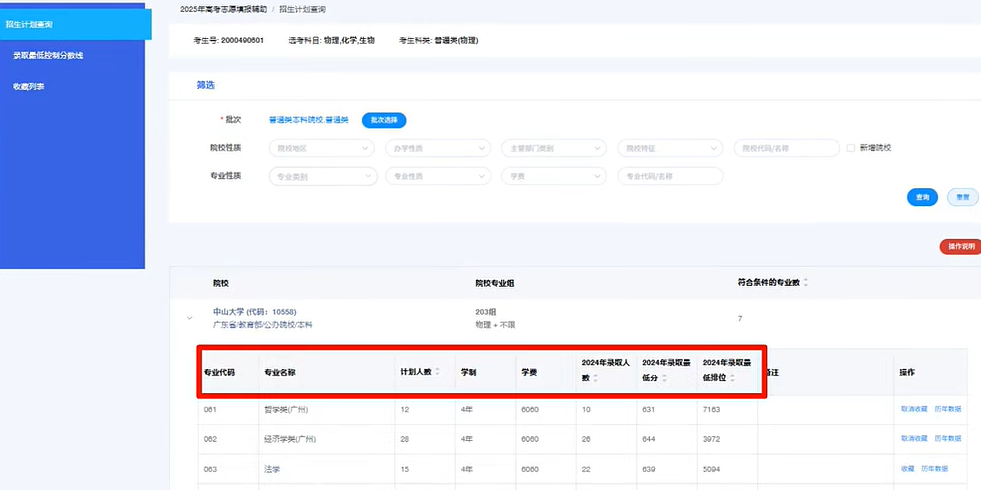Image resolution: width=981 pixels, height=490 pixels.
Task: Click the major code 063 cell
Action: (x=210, y=469)
